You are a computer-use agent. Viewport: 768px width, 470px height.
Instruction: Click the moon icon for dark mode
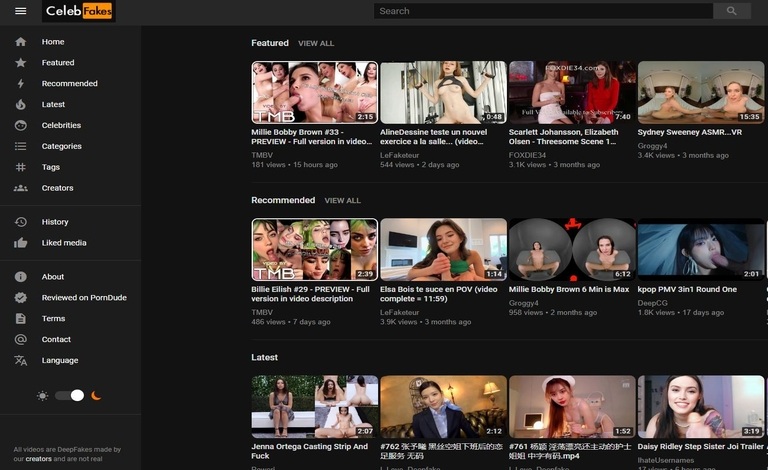click(97, 396)
